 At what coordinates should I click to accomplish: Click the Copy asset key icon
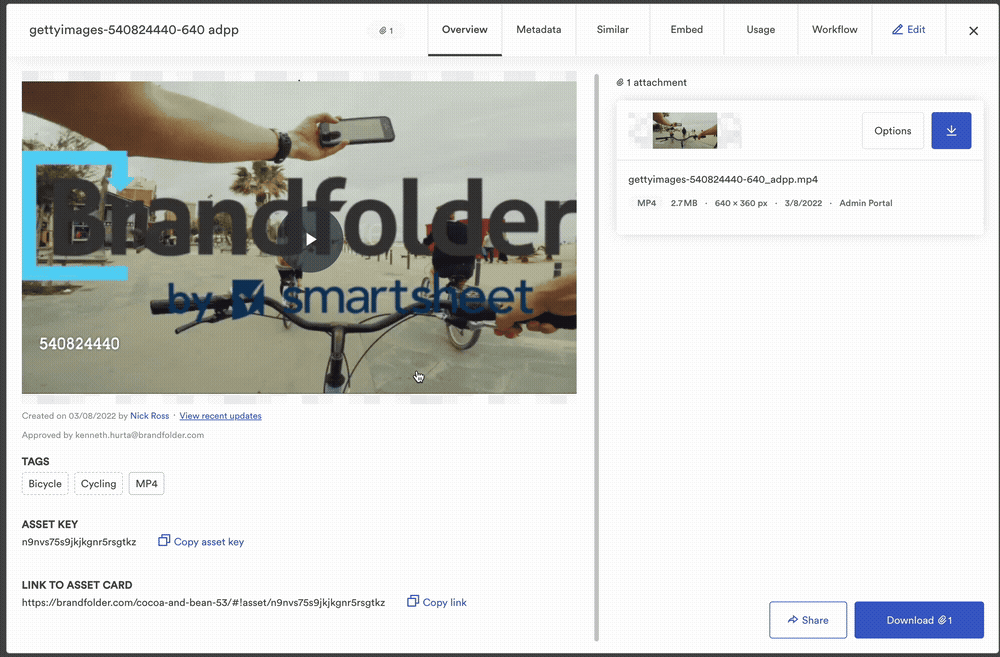[163, 540]
